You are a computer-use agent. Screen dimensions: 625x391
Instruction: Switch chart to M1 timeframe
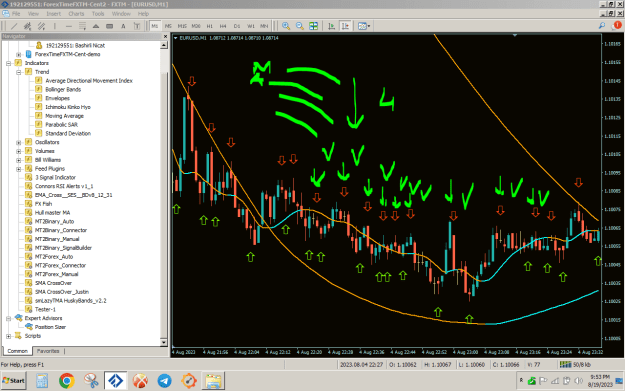(155, 26)
